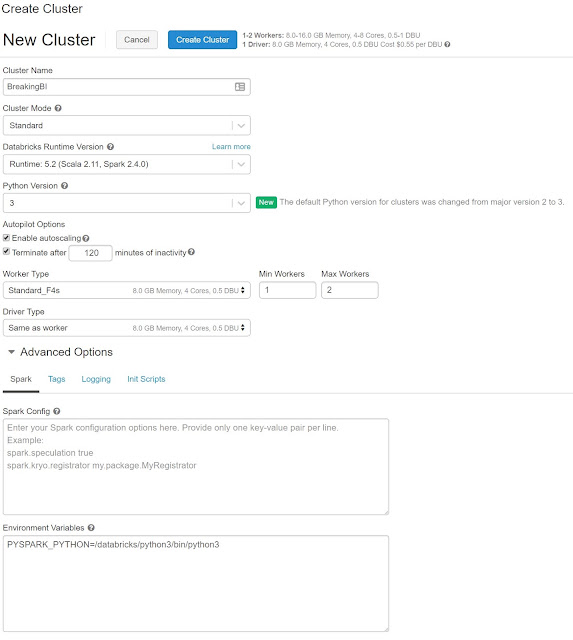Switch to the Tags tab
Image resolution: width=573 pixels, height=640 pixels.
coord(56,379)
